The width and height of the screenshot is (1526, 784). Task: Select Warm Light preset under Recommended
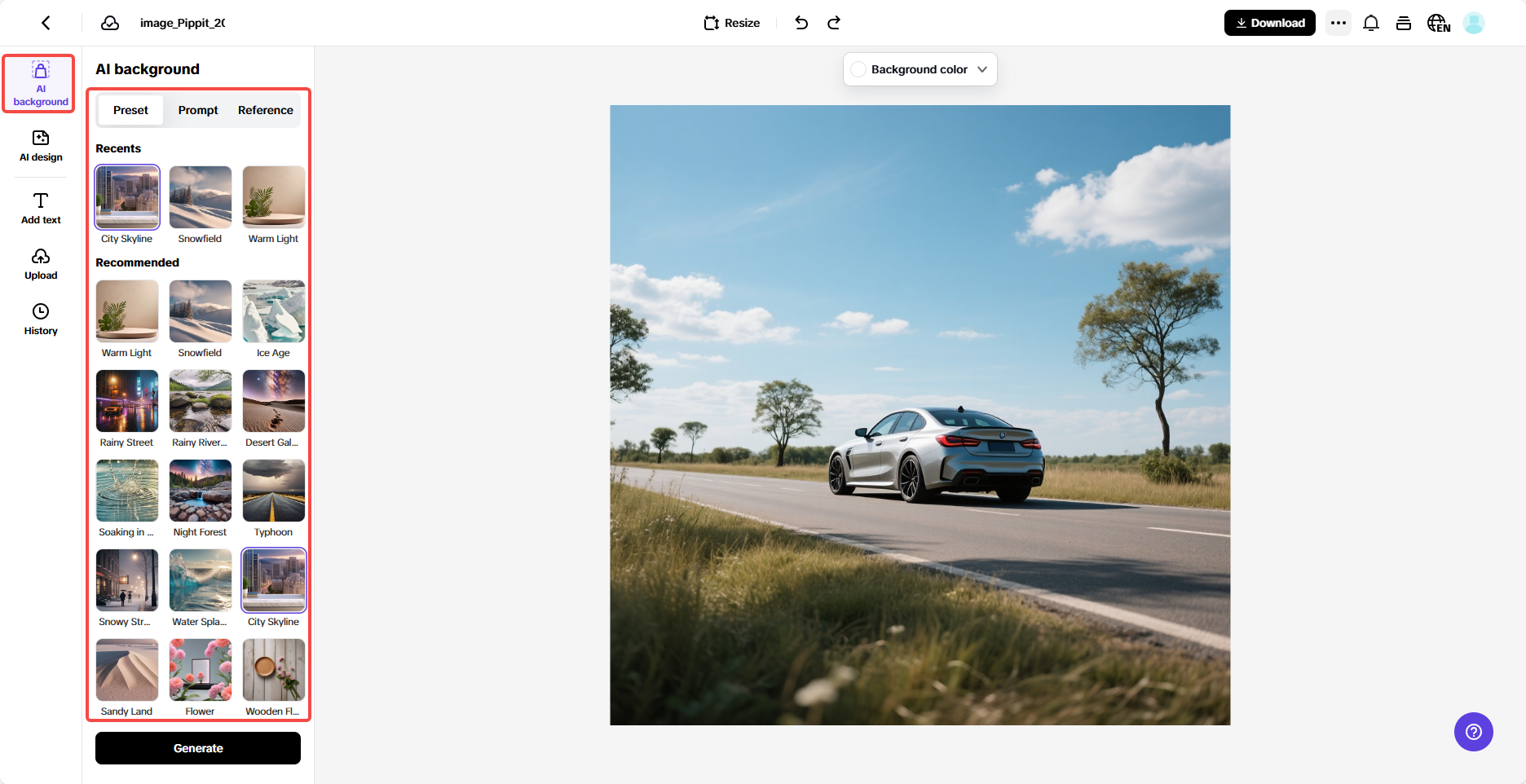point(127,311)
